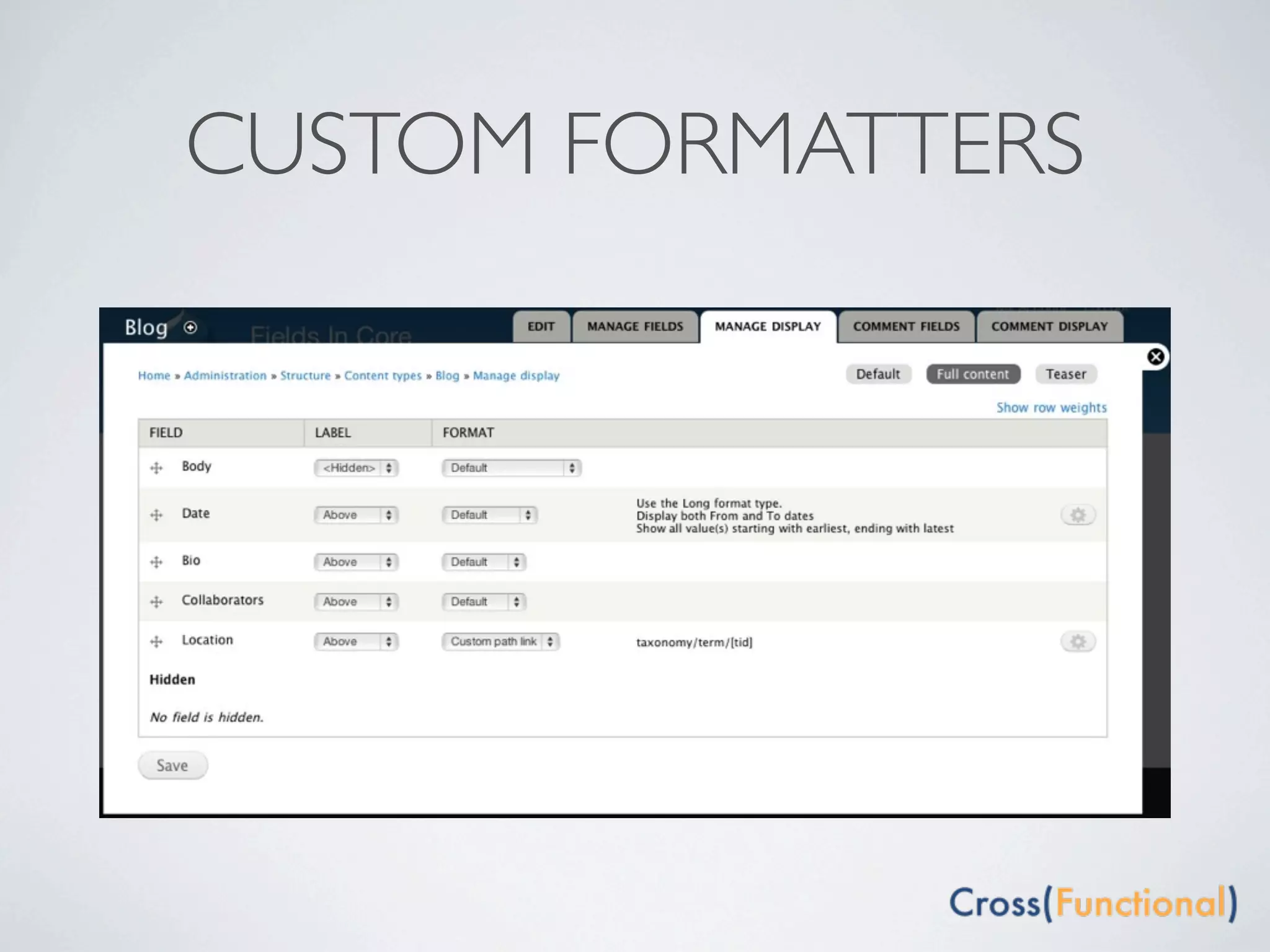Image resolution: width=1270 pixels, height=952 pixels.
Task: Close the overlay with the X button
Action: coord(1155,357)
